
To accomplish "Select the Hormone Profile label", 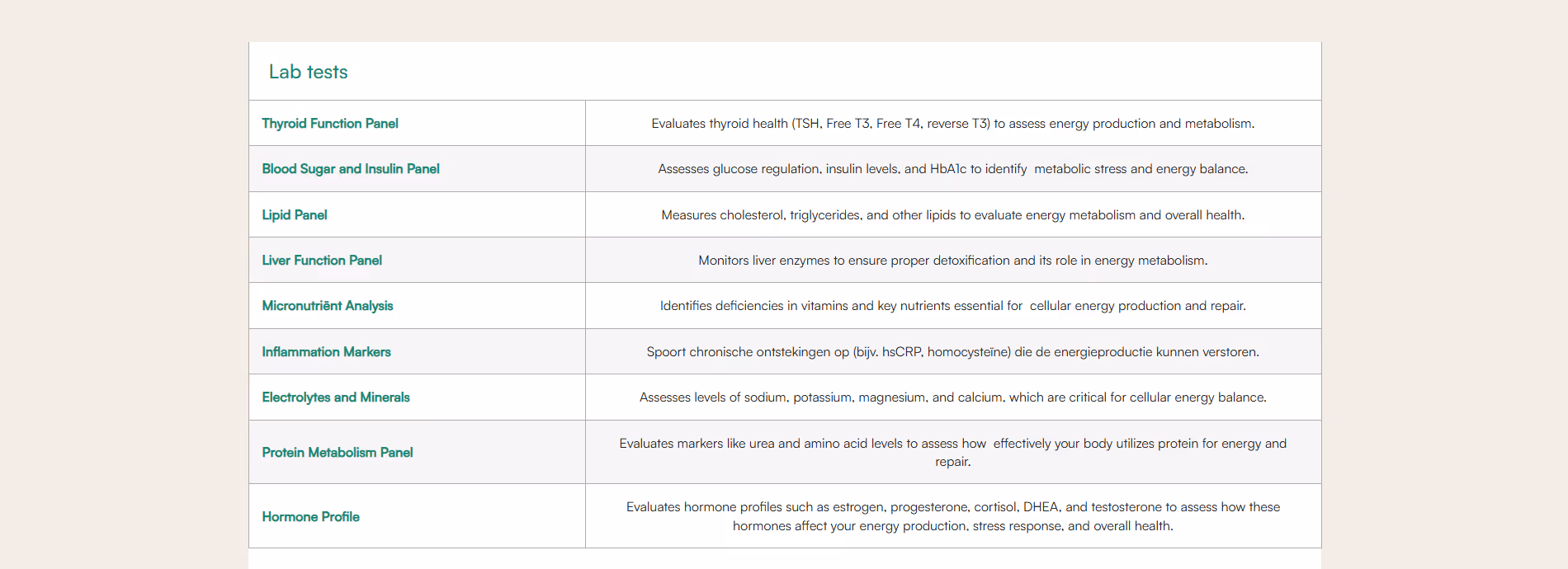I will (311, 516).
